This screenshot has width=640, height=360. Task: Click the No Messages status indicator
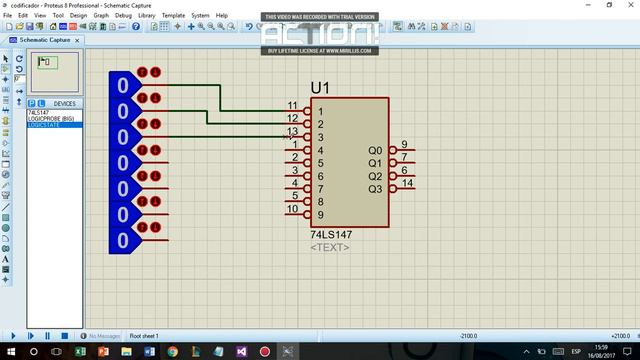(x=100, y=336)
